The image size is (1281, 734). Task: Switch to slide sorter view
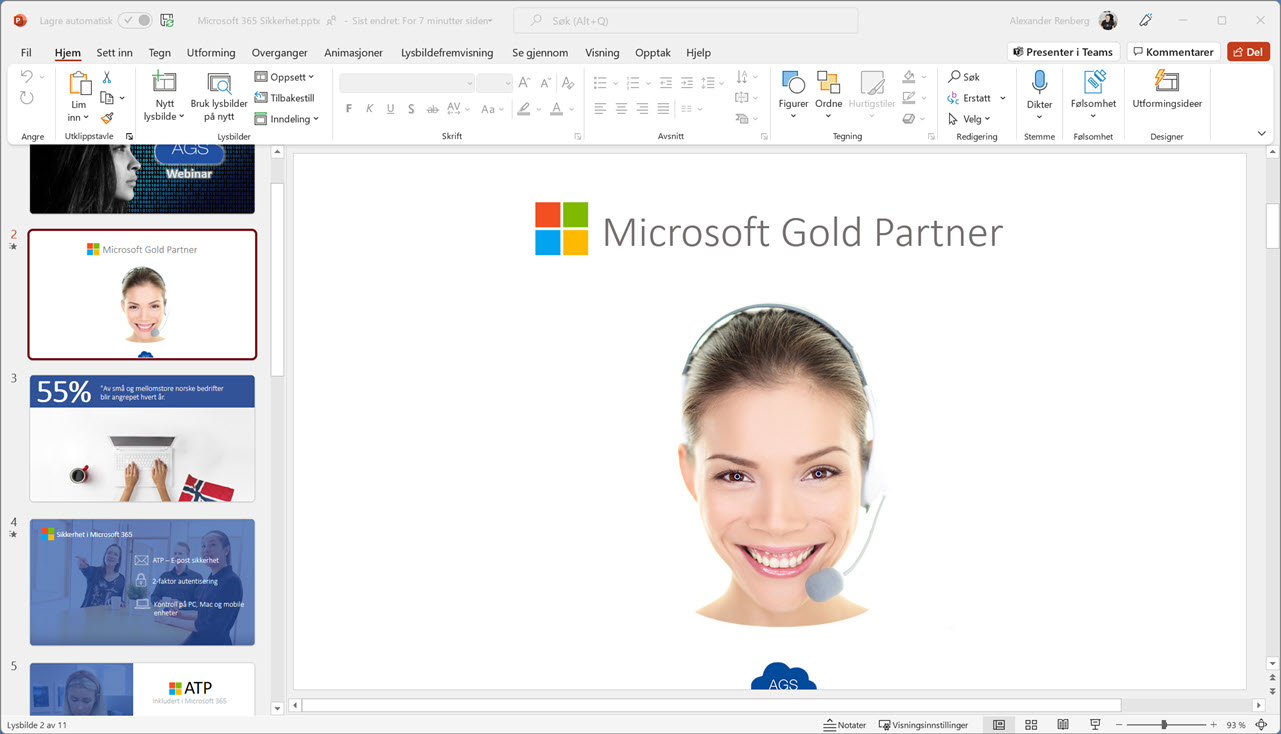click(1031, 725)
